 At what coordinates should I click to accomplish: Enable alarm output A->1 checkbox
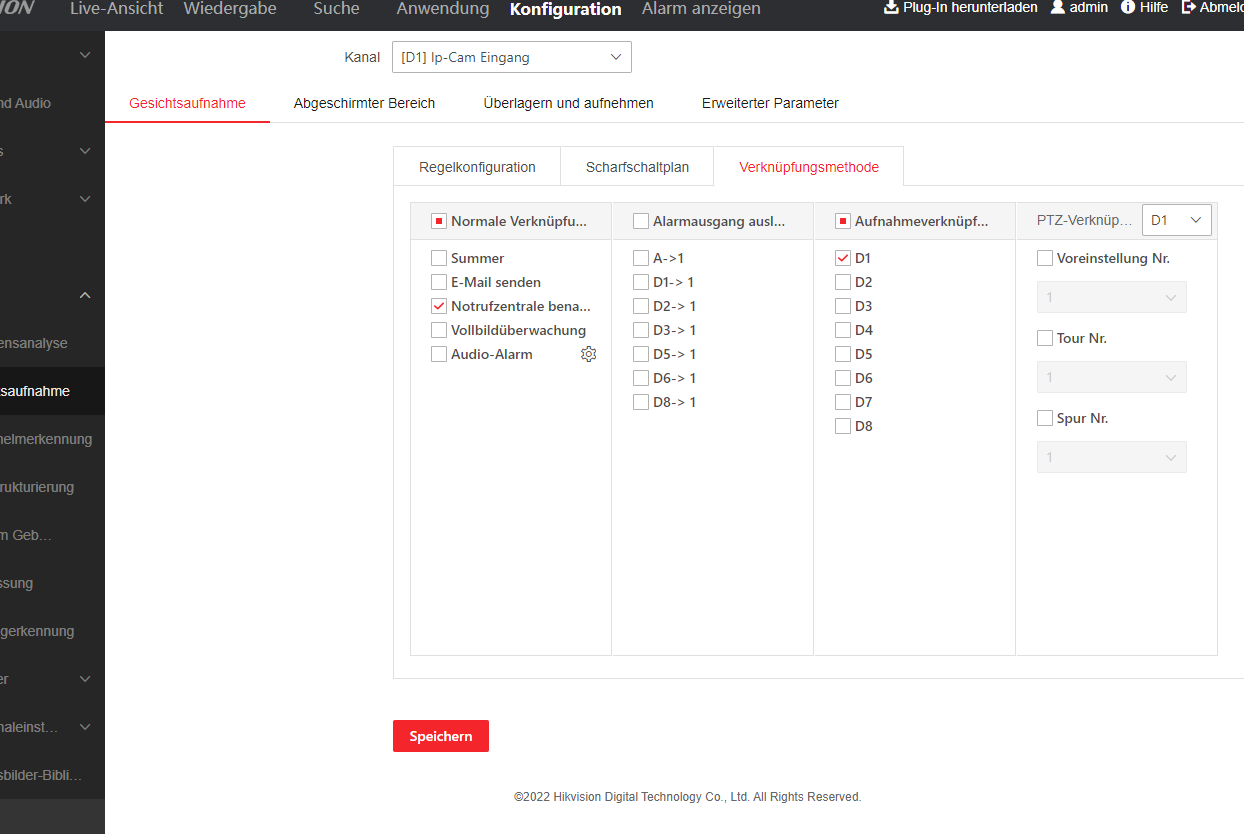point(641,258)
